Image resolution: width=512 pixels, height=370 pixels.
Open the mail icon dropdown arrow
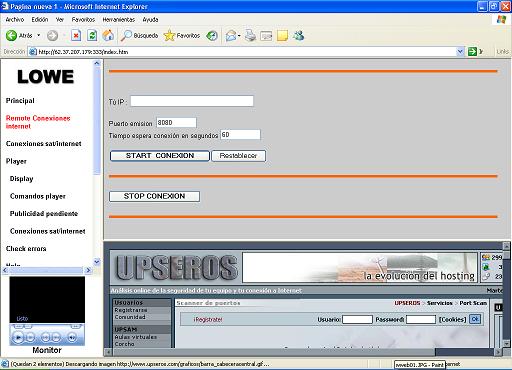pyautogui.click(x=239, y=36)
